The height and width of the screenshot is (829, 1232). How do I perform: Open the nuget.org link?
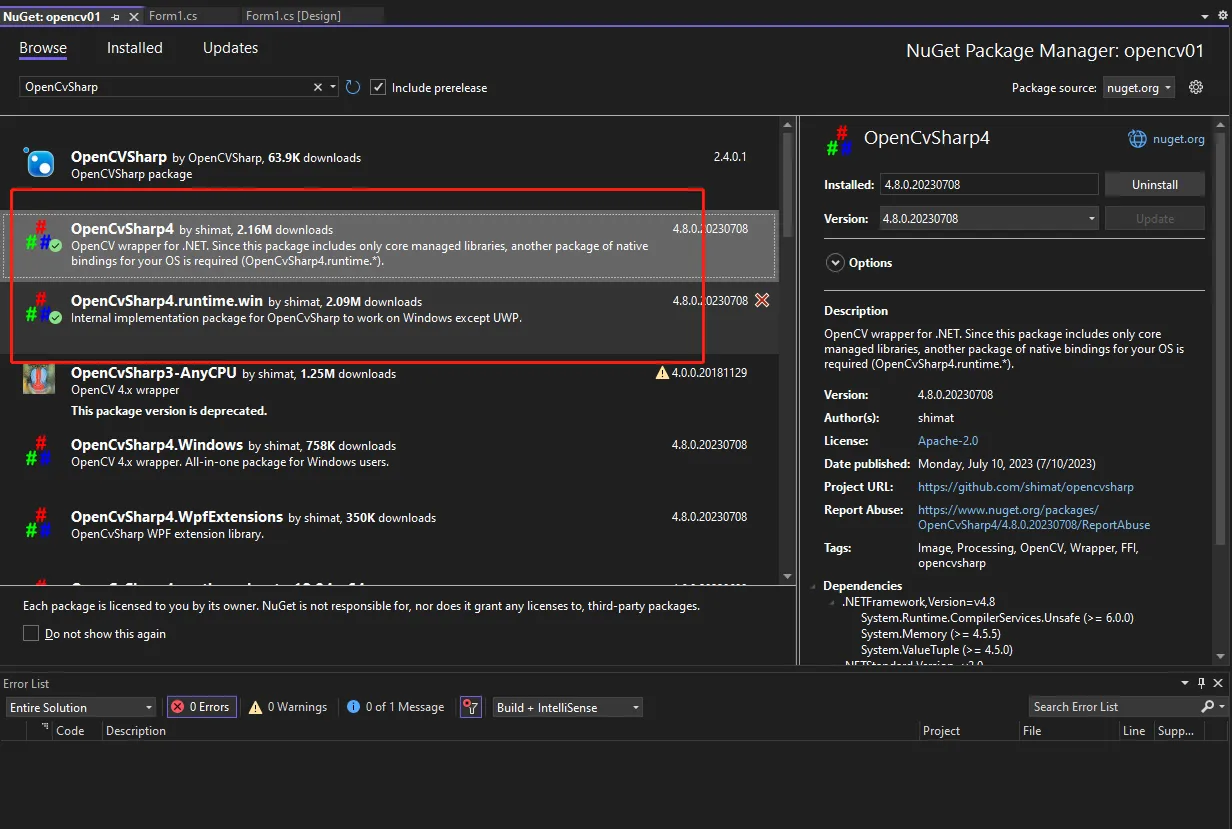(x=1179, y=139)
